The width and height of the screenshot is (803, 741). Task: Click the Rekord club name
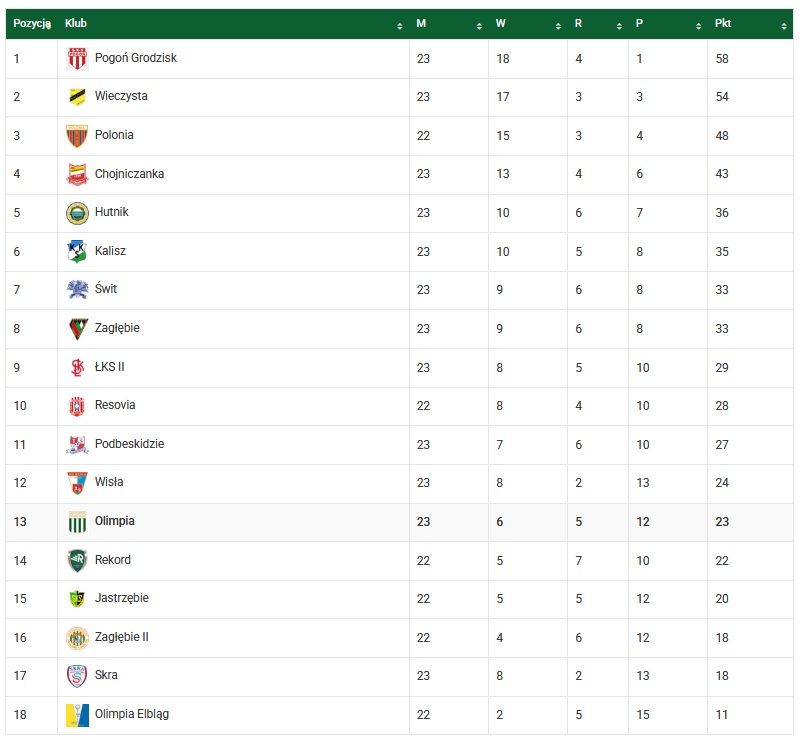pyautogui.click(x=113, y=560)
